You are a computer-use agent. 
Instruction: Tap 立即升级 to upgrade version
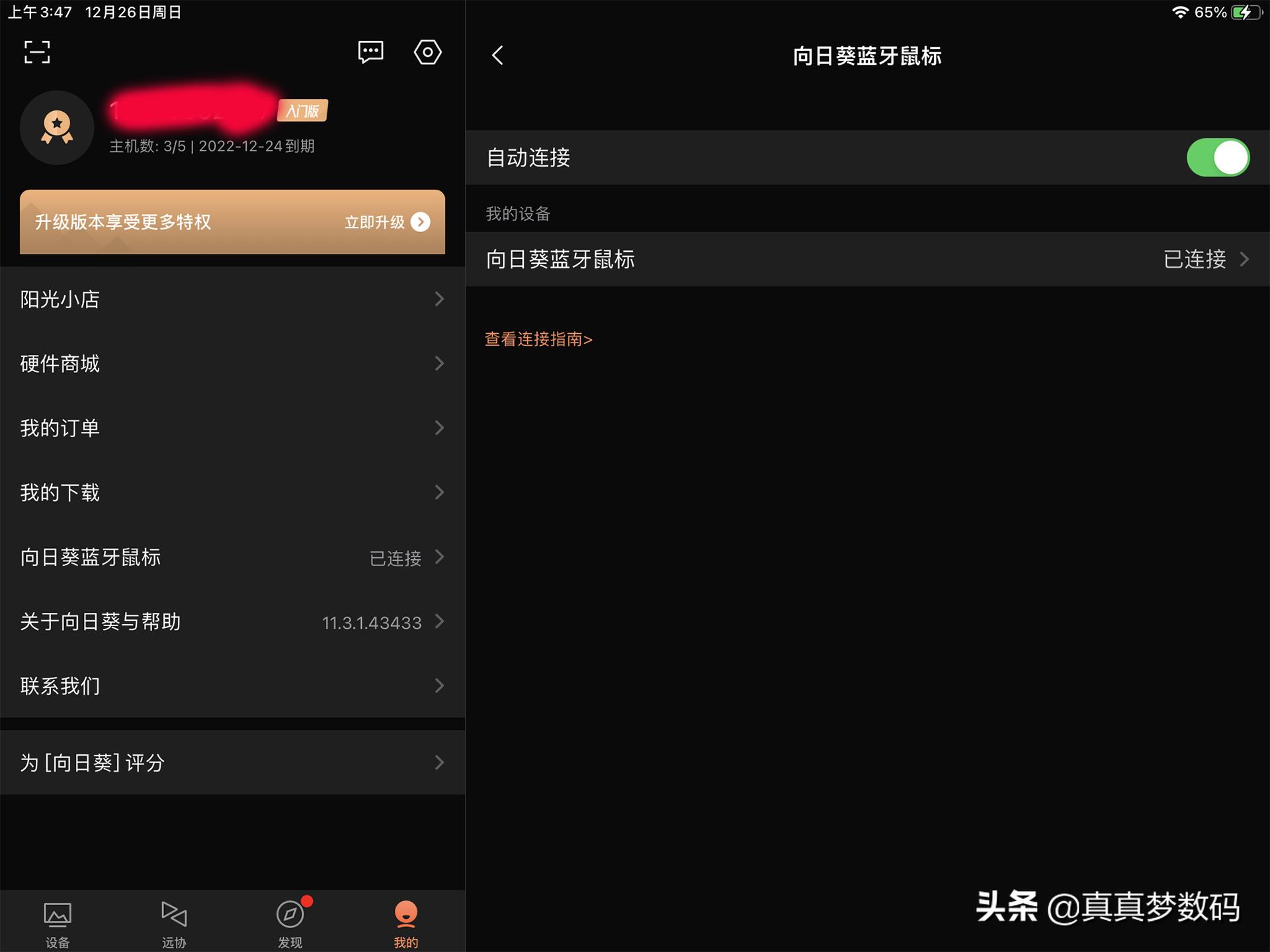coord(385,222)
